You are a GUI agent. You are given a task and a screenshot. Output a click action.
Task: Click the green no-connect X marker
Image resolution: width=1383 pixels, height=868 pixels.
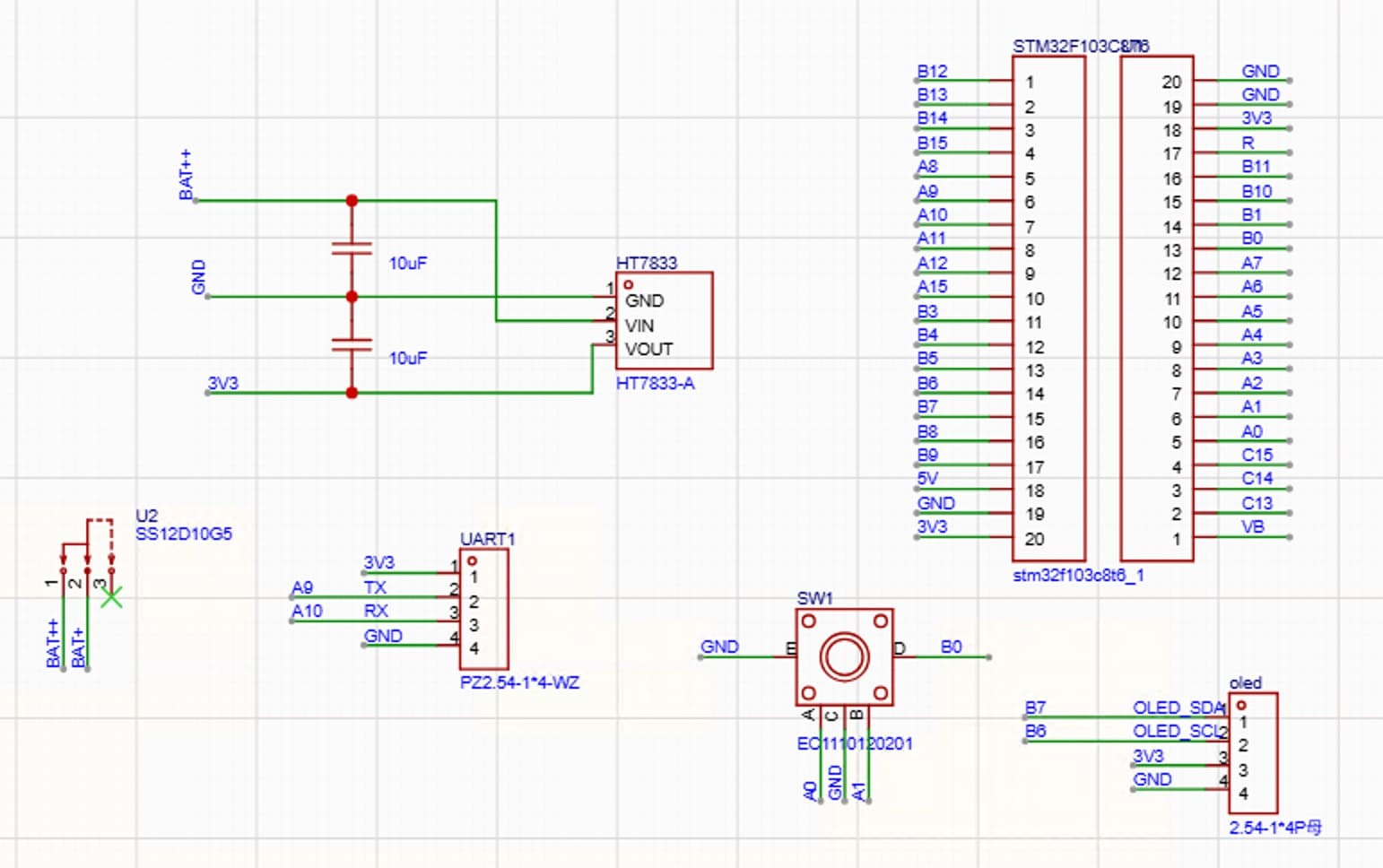pos(111,596)
